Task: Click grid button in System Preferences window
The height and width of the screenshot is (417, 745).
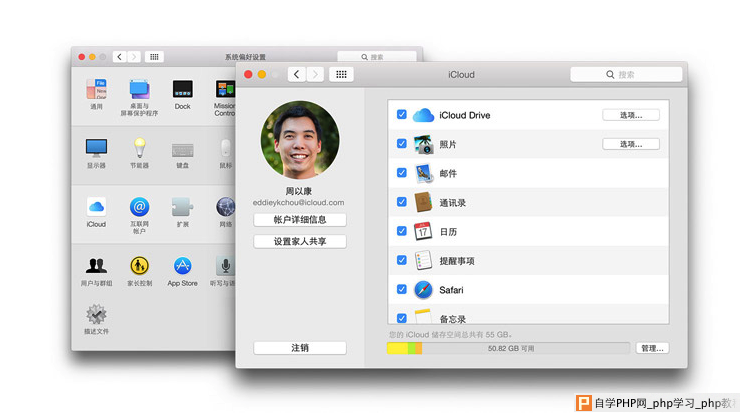Action: [154, 57]
